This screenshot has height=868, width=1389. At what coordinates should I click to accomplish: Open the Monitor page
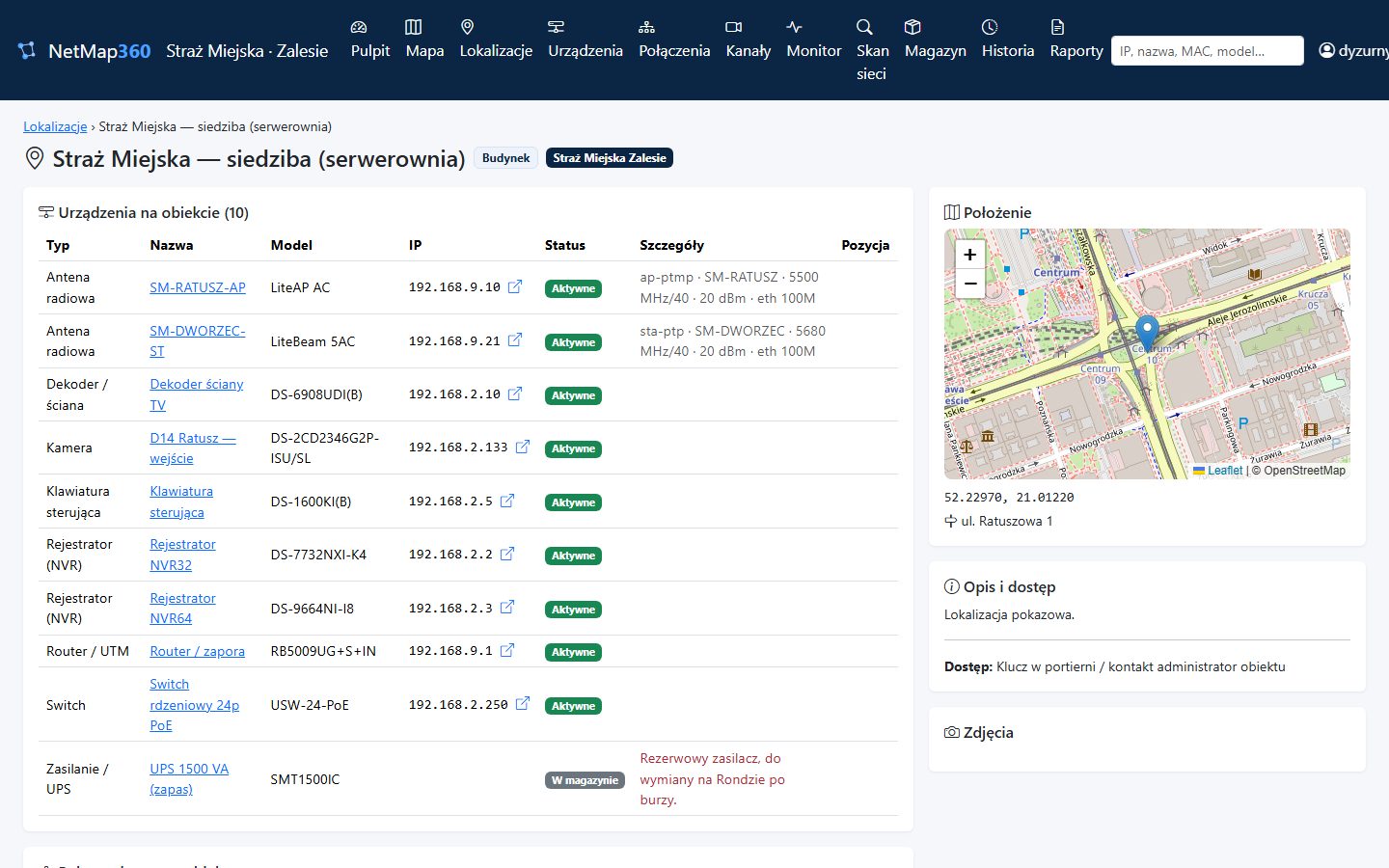[814, 39]
